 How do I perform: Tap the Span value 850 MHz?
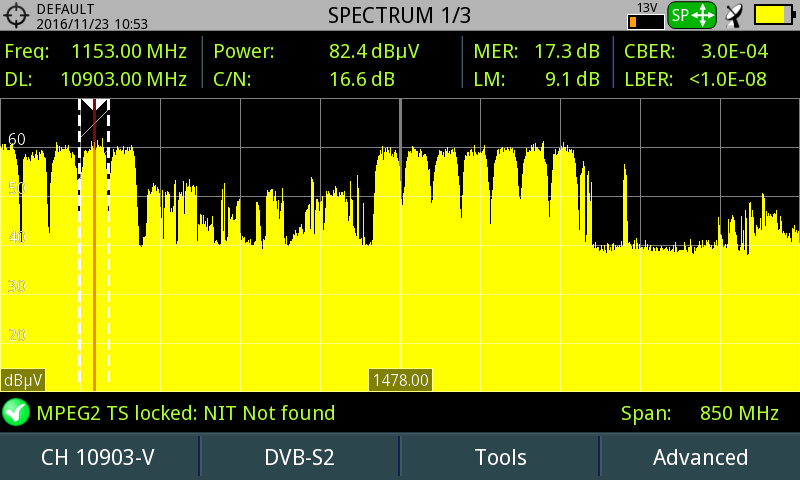(739, 413)
